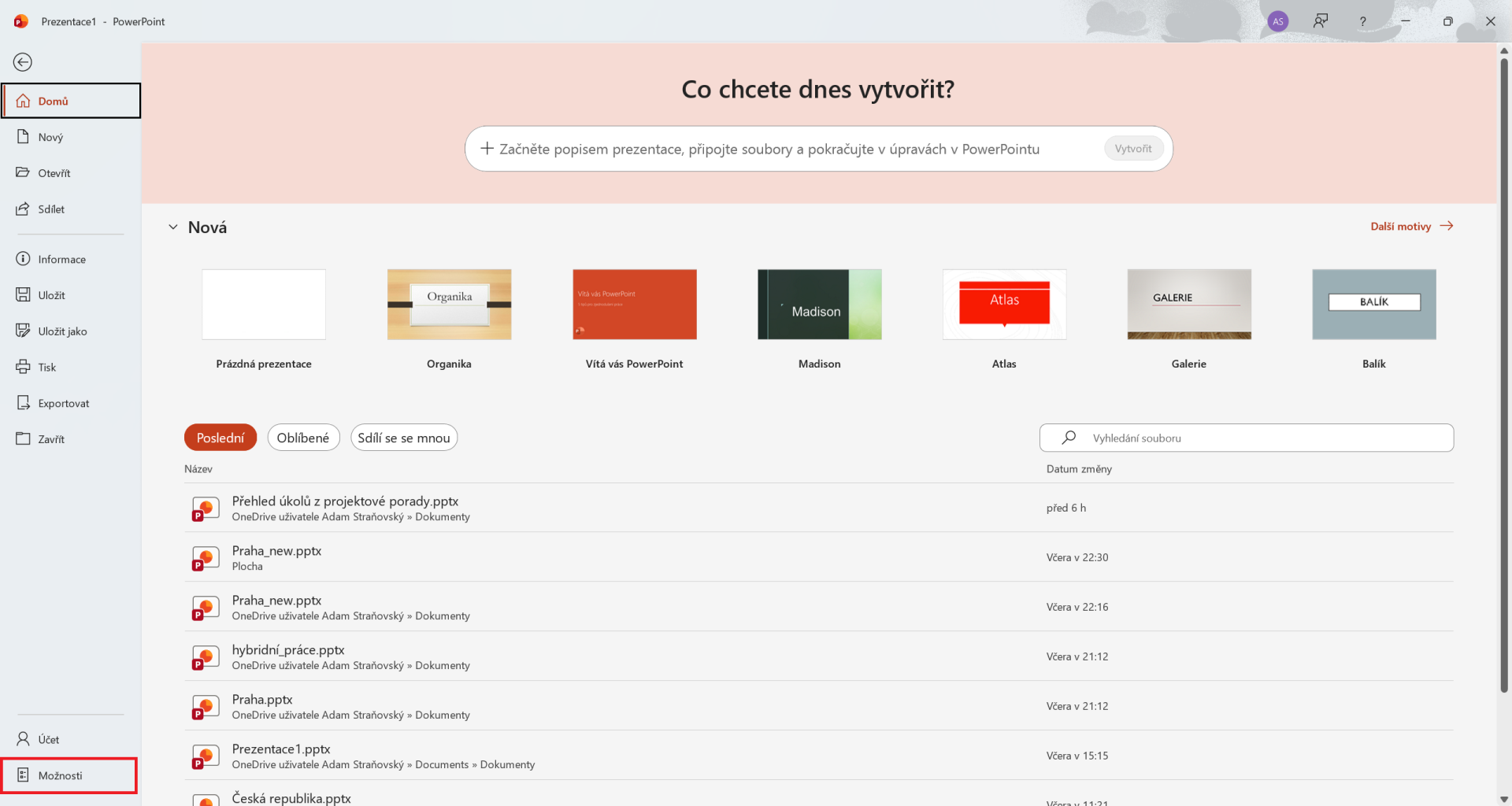
Task: Open hybridní_práce.pptx file
Action: (819, 657)
